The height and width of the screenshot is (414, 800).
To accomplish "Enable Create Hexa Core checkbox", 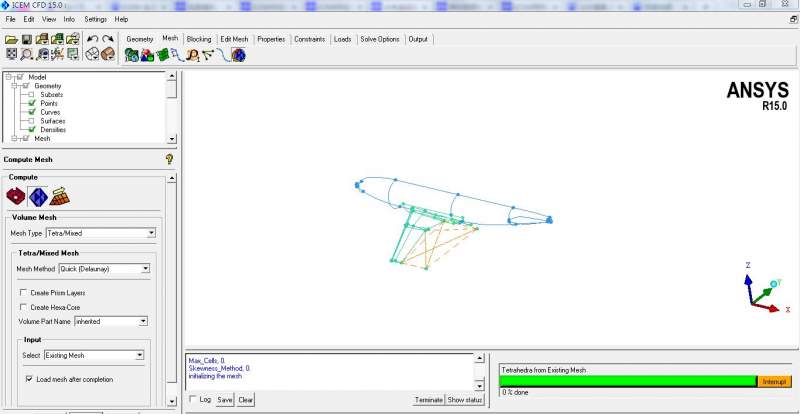I will 23,307.
